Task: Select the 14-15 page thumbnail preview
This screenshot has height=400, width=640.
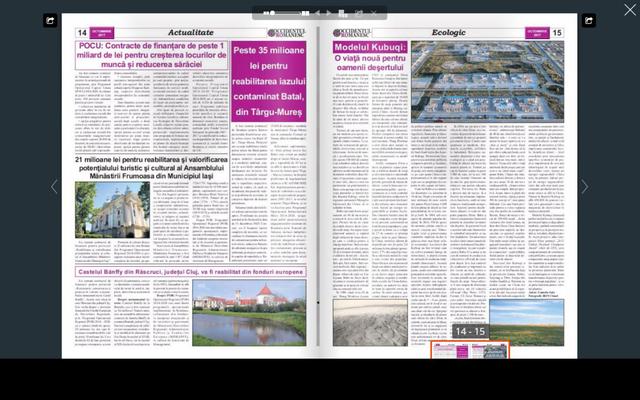Action: tap(470, 350)
